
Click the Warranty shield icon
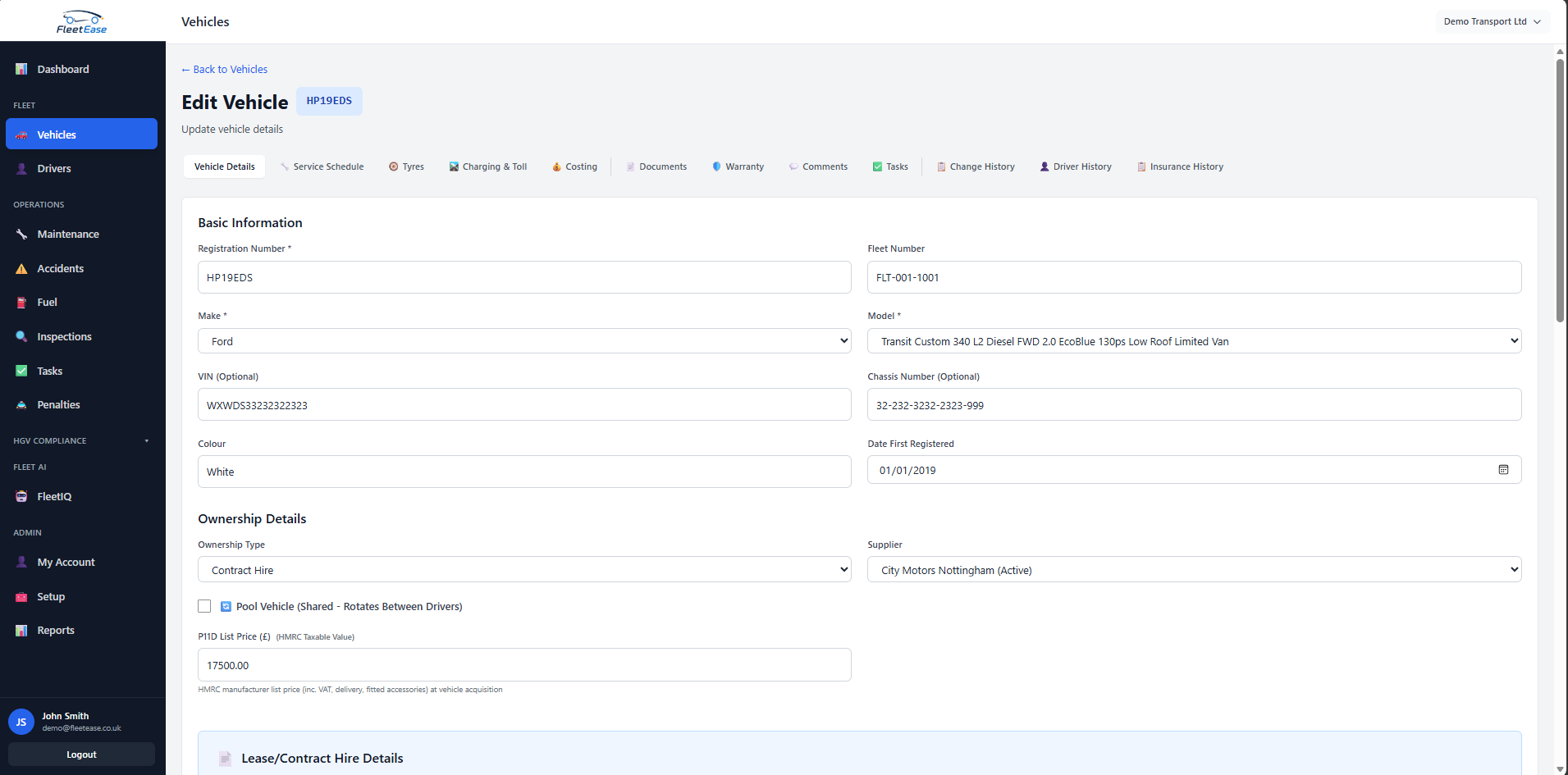pyautogui.click(x=716, y=166)
